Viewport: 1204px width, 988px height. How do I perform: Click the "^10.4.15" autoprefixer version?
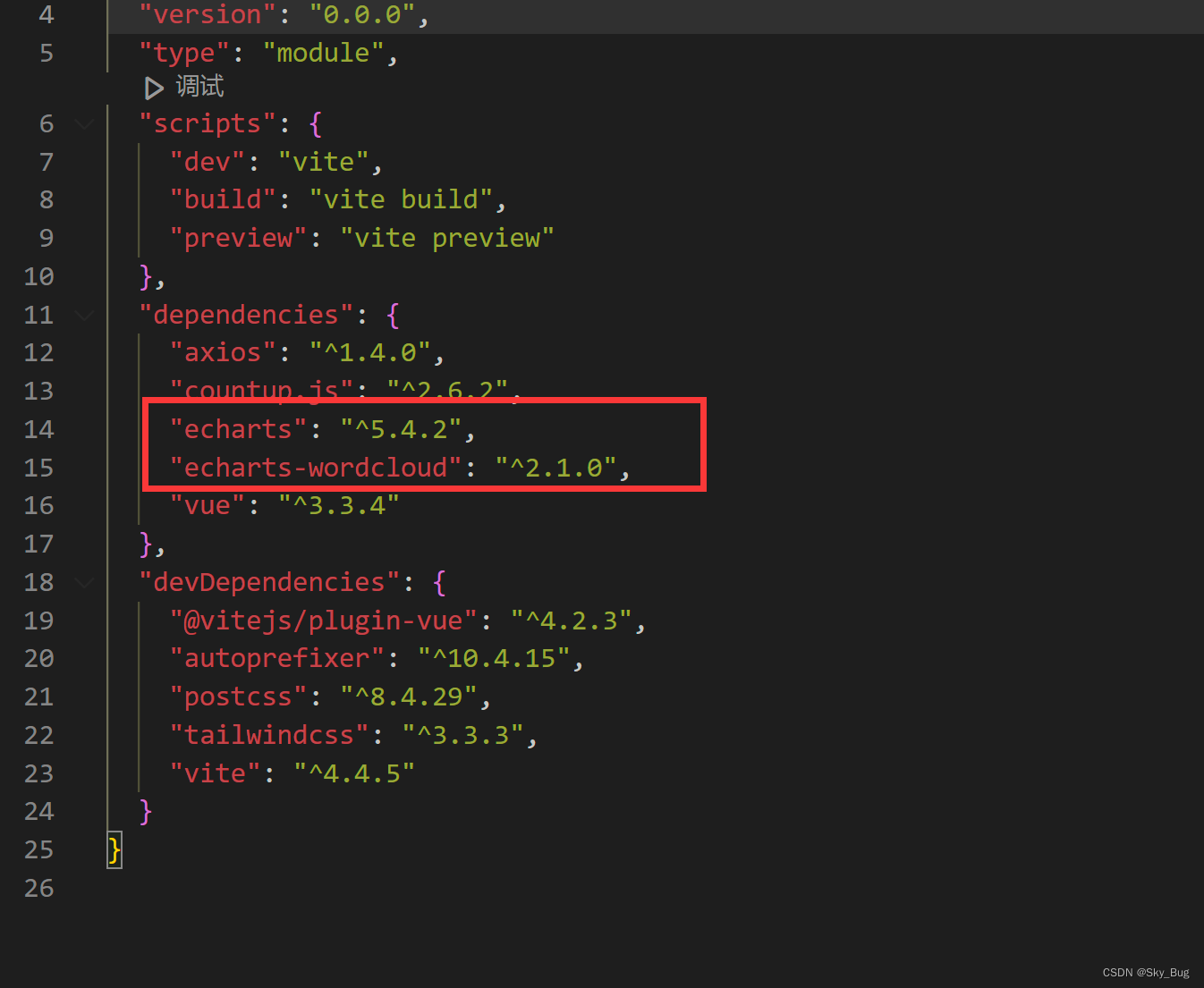(x=494, y=659)
